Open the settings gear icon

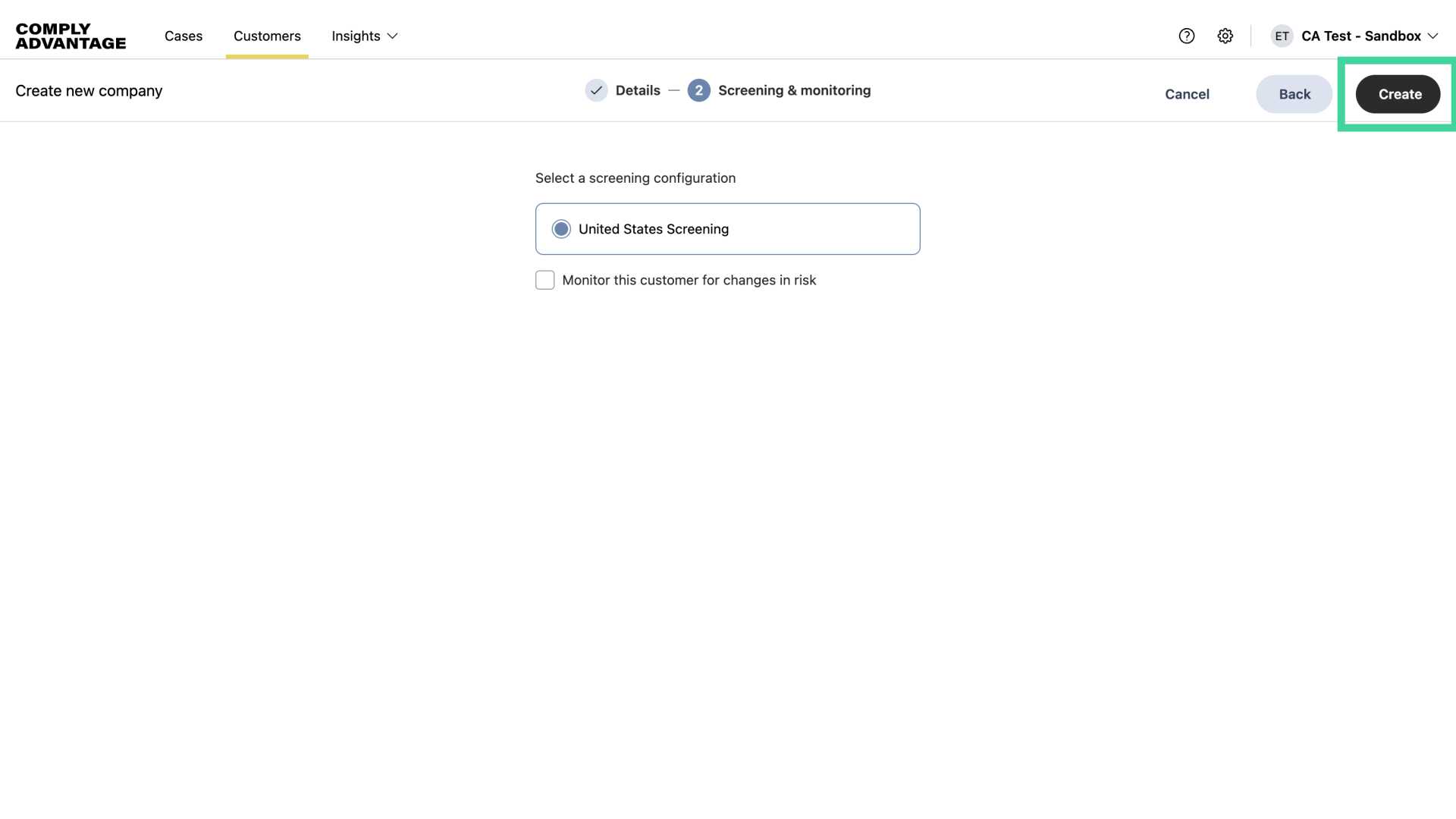coord(1225,36)
